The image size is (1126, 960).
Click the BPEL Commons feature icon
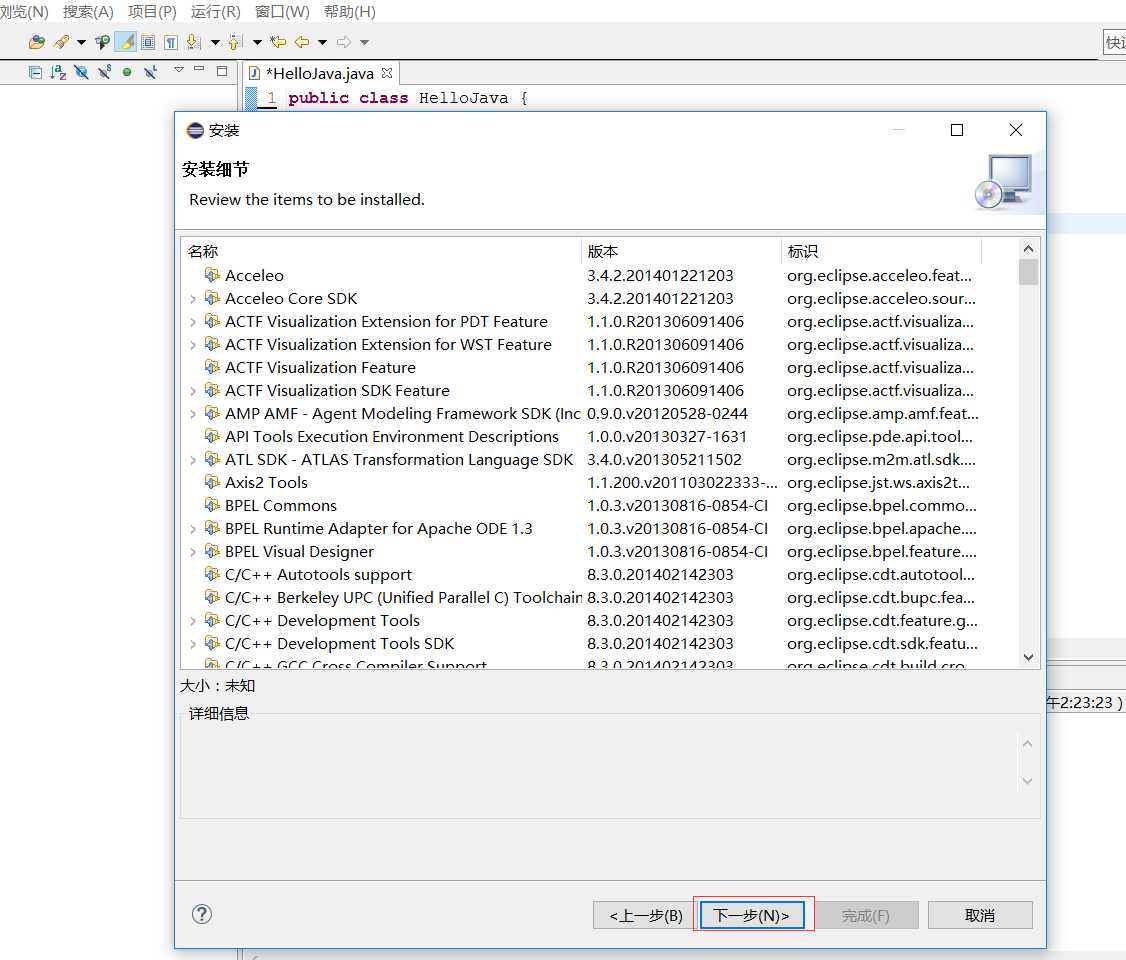pos(212,505)
